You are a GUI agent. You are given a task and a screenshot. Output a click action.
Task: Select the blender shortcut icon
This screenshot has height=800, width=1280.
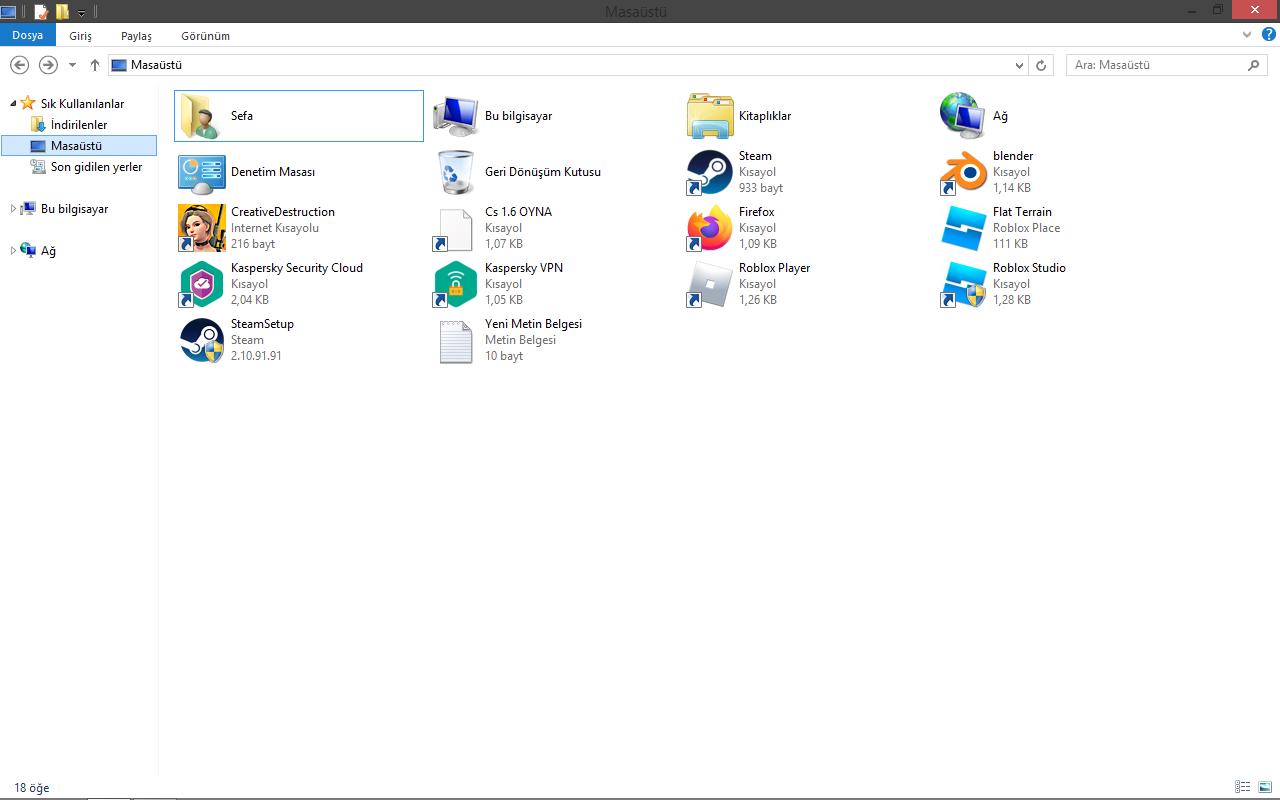(x=963, y=172)
